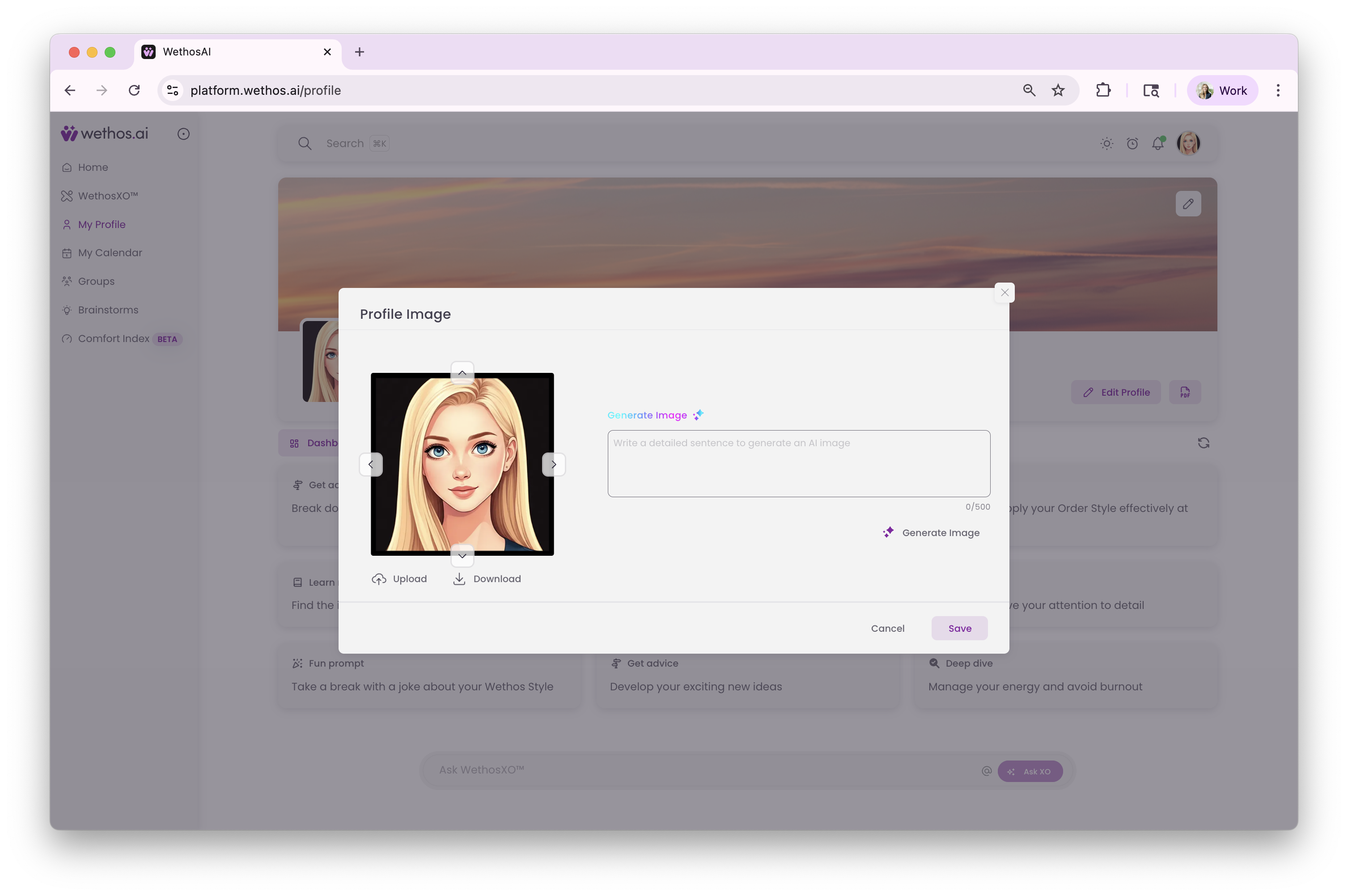The height and width of the screenshot is (896, 1348).
Task: Upload a new profile image
Action: pos(399,579)
